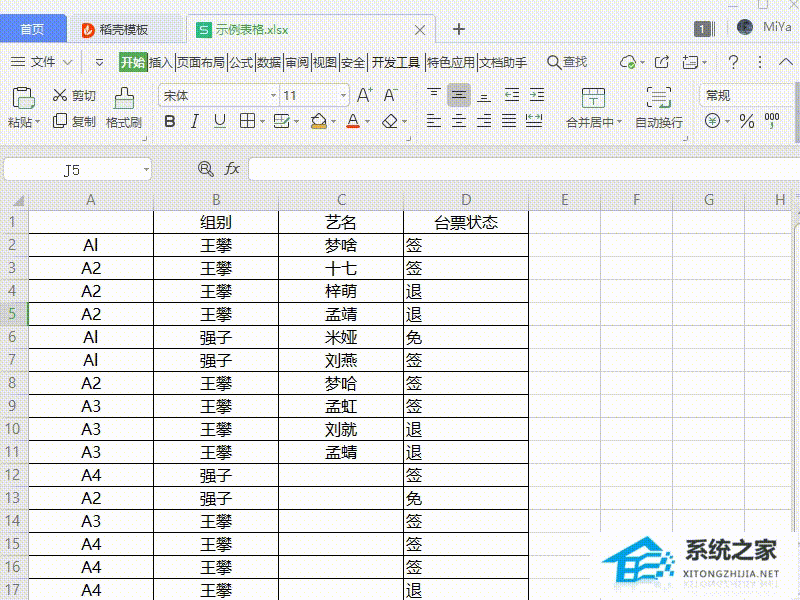Open the 公式 (Formulas) ribbon tab
The height and width of the screenshot is (600, 800).
(240, 62)
